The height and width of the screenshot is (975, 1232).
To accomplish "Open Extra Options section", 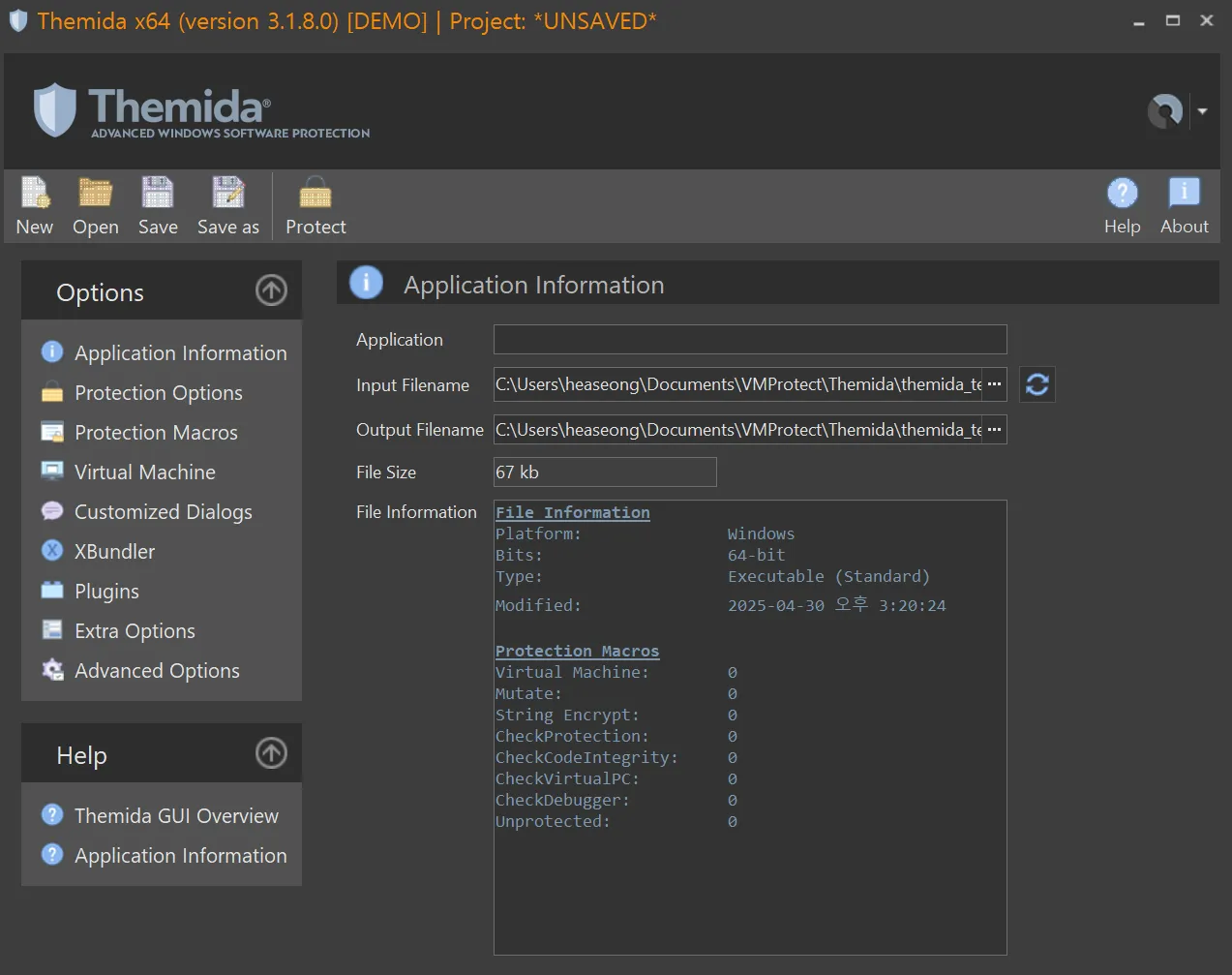I will pos(118,630).
